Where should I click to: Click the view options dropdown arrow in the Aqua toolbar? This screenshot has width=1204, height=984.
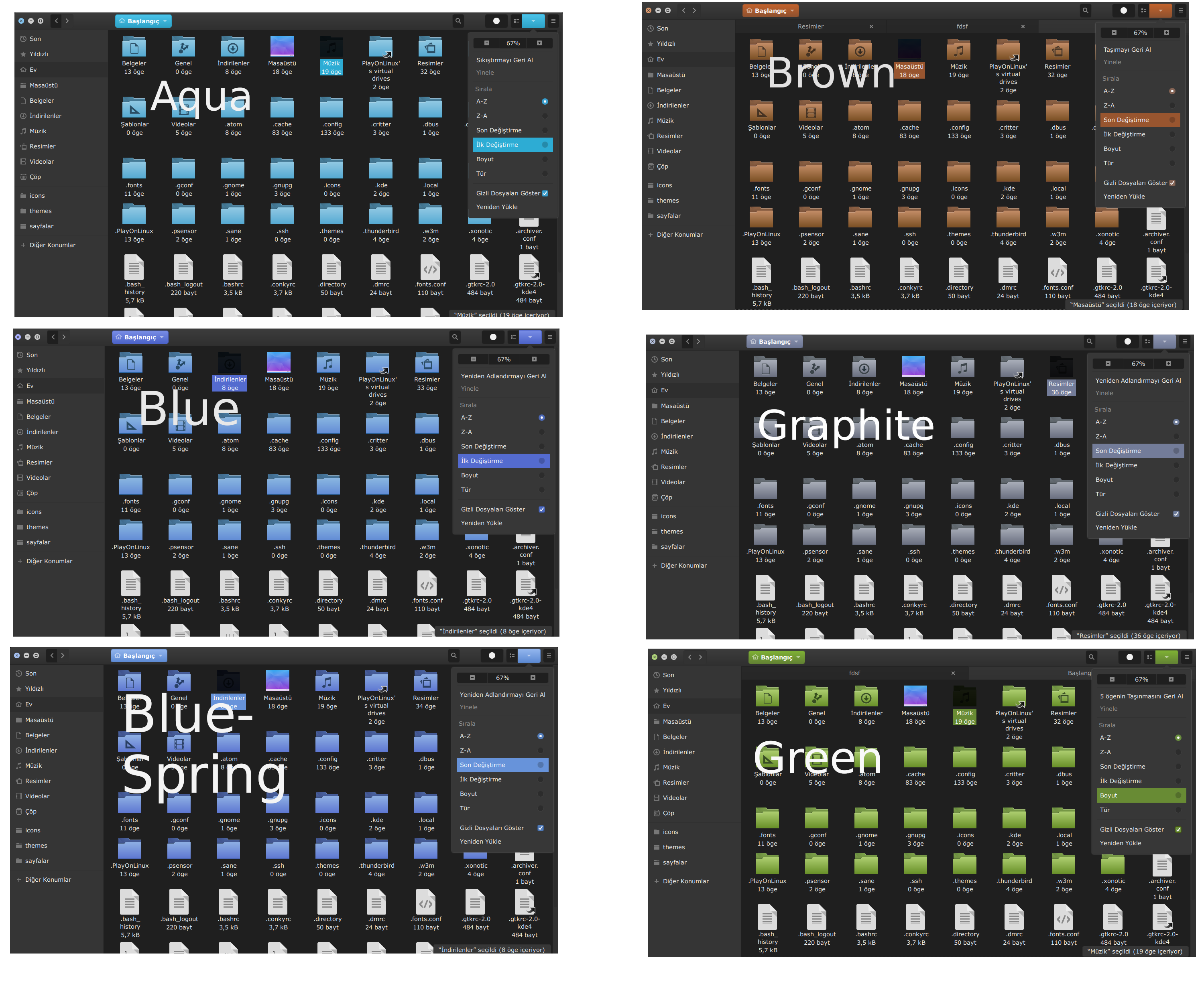533,21
